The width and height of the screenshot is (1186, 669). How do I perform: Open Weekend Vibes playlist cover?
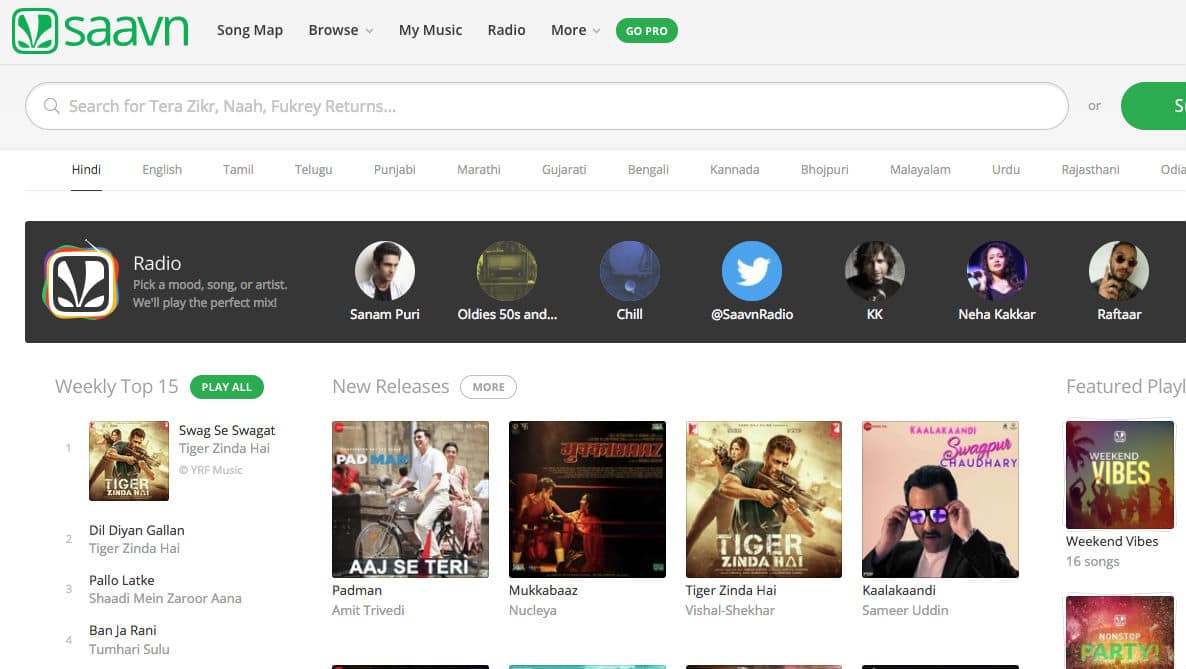point(1119,475)
